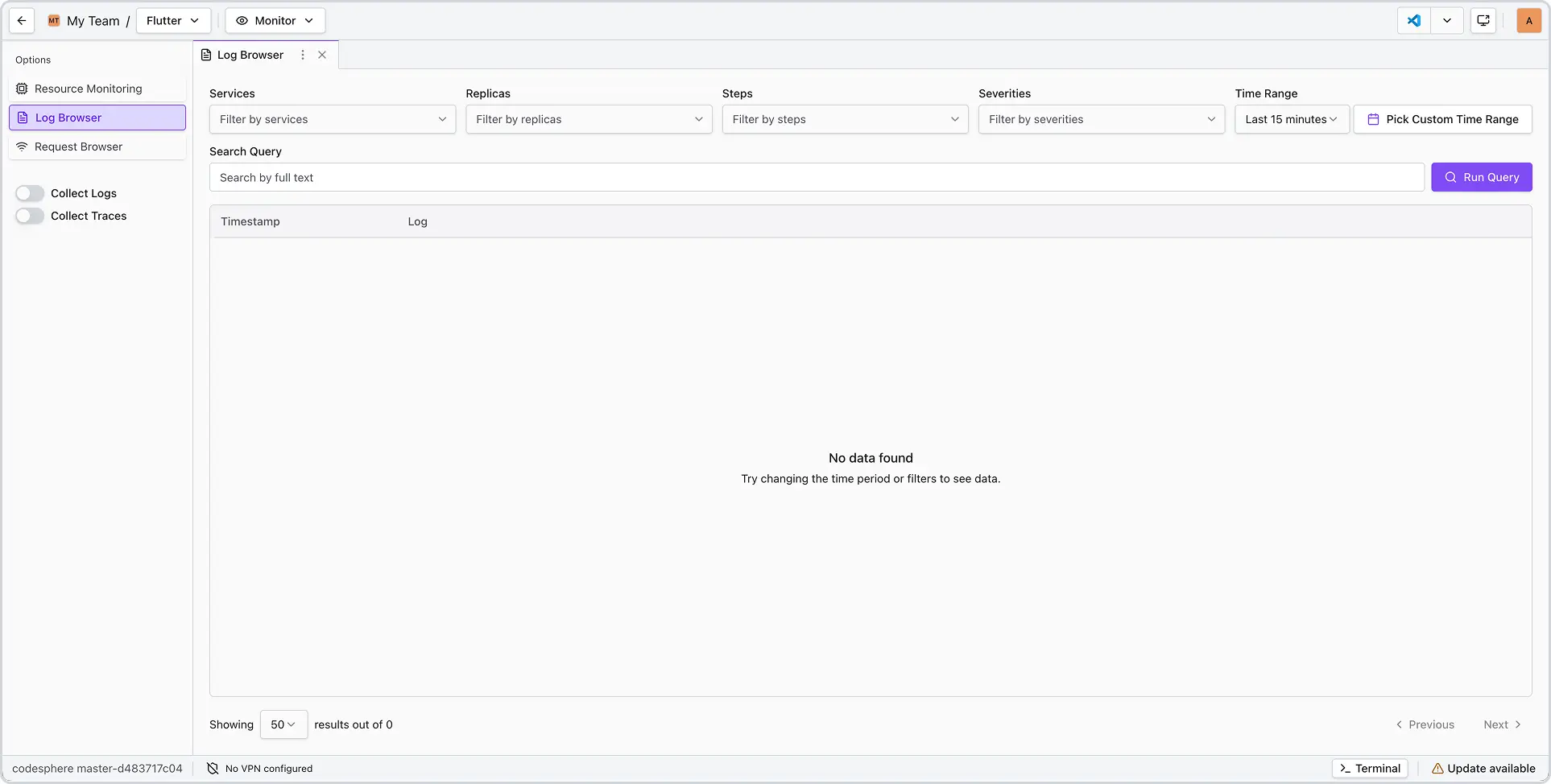This screenshot has width=1551, height=784.
Task: Click the Run Query button
Action: 1482,177
